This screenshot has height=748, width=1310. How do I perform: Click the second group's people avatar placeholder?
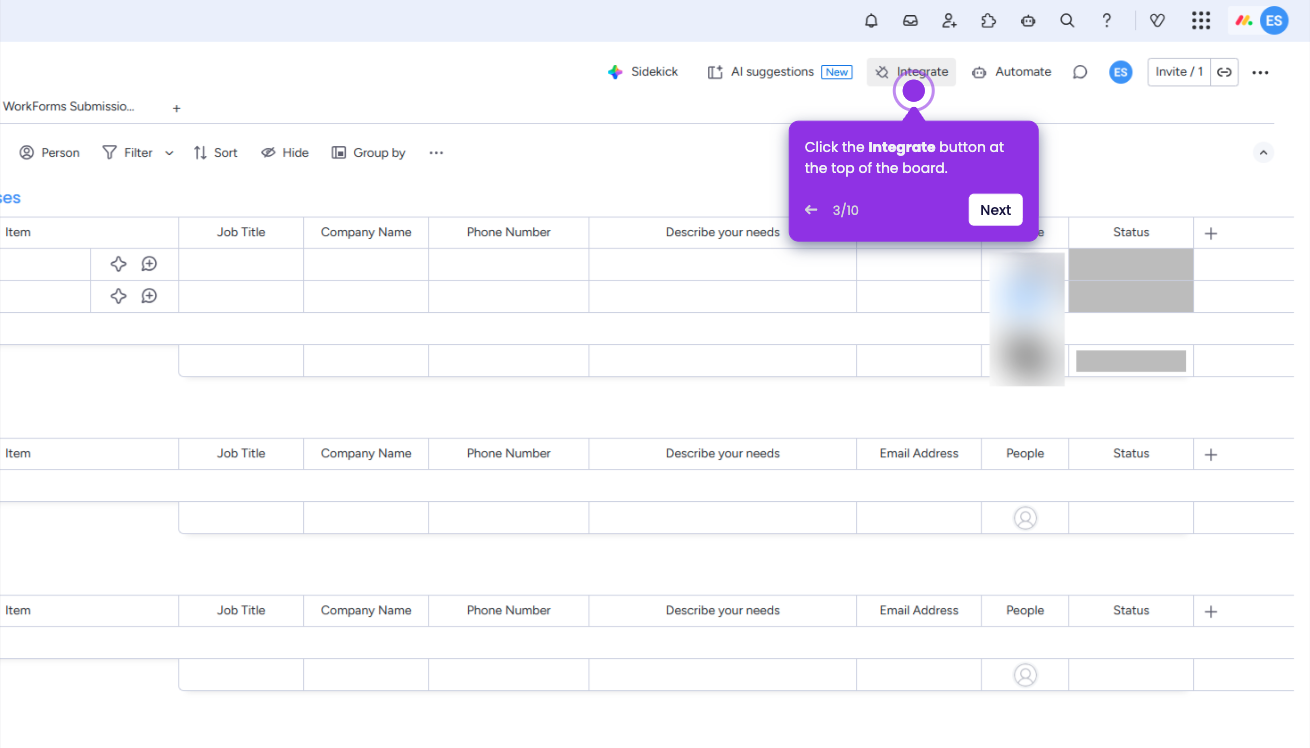[1025, 518]
